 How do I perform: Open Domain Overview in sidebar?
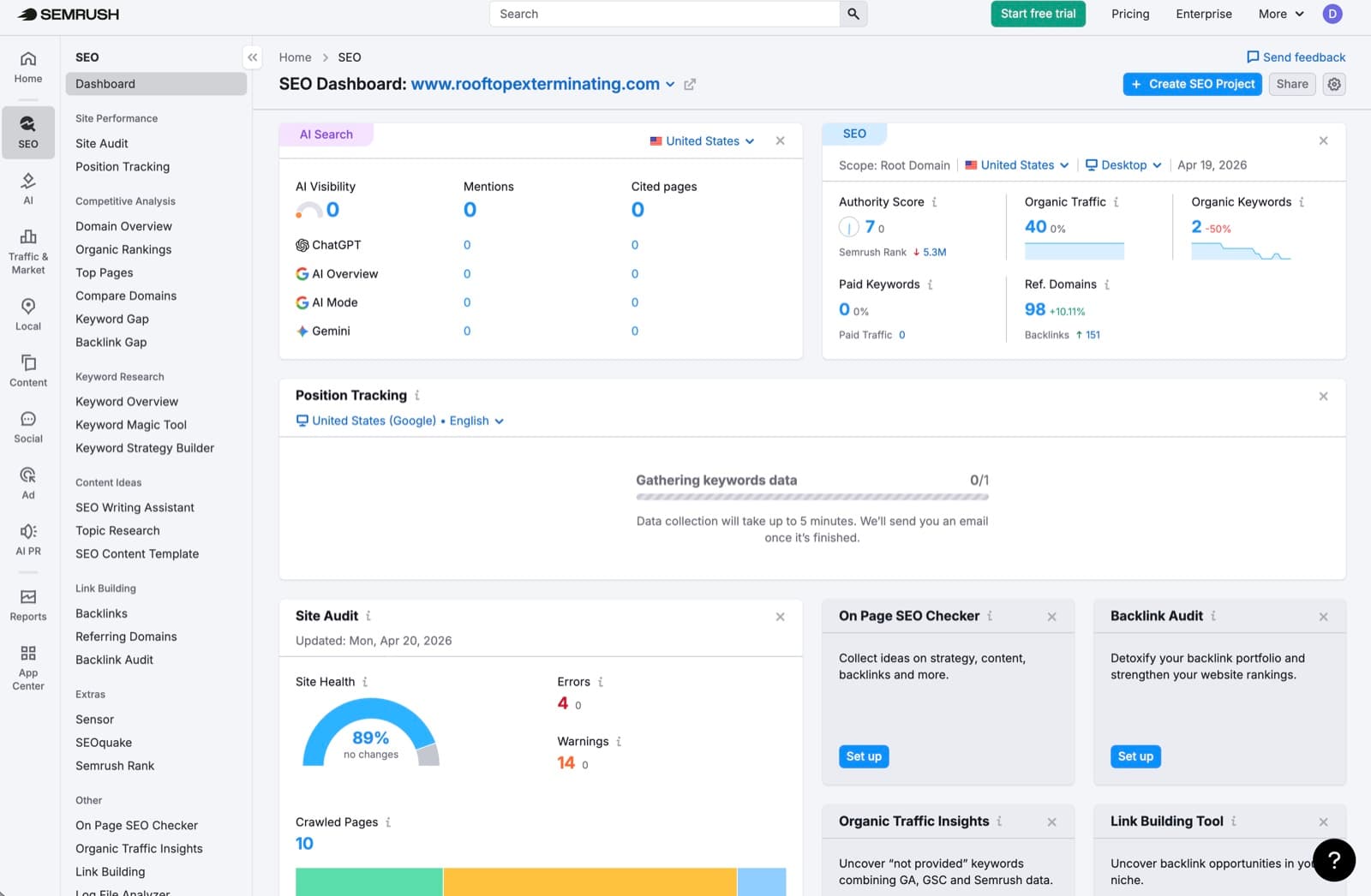(x=123, y=226)
